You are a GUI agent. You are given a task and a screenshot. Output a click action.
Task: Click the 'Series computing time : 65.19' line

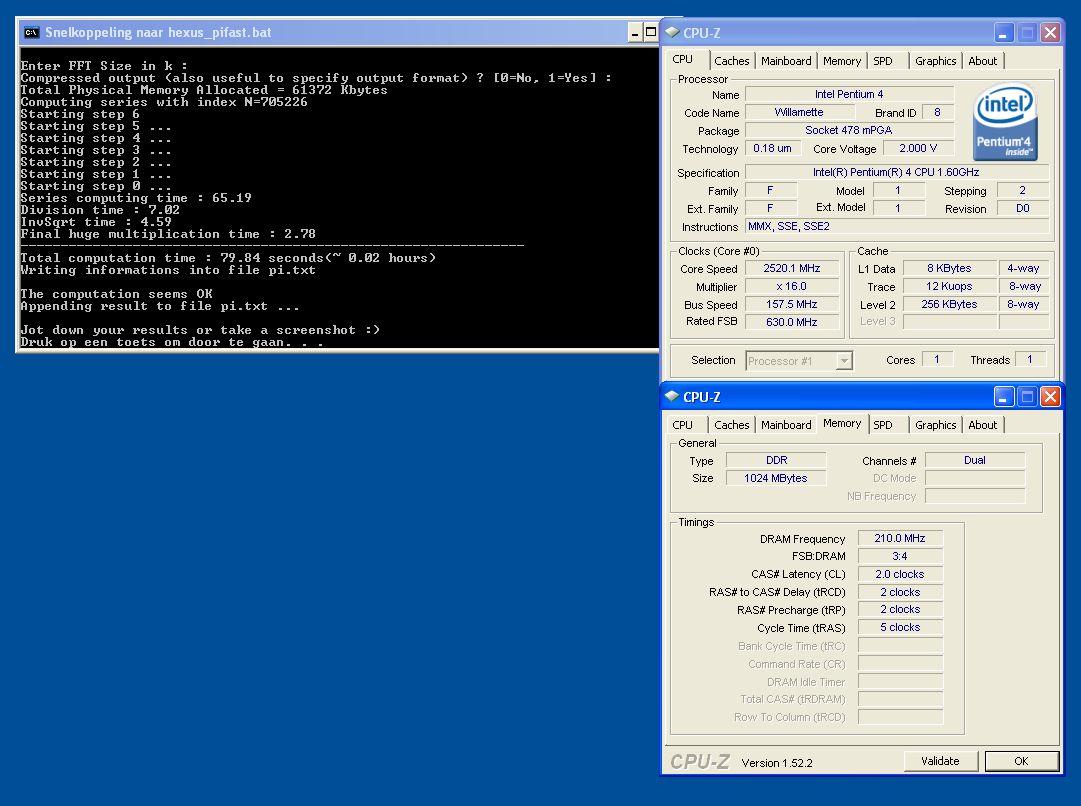(136, 198)
